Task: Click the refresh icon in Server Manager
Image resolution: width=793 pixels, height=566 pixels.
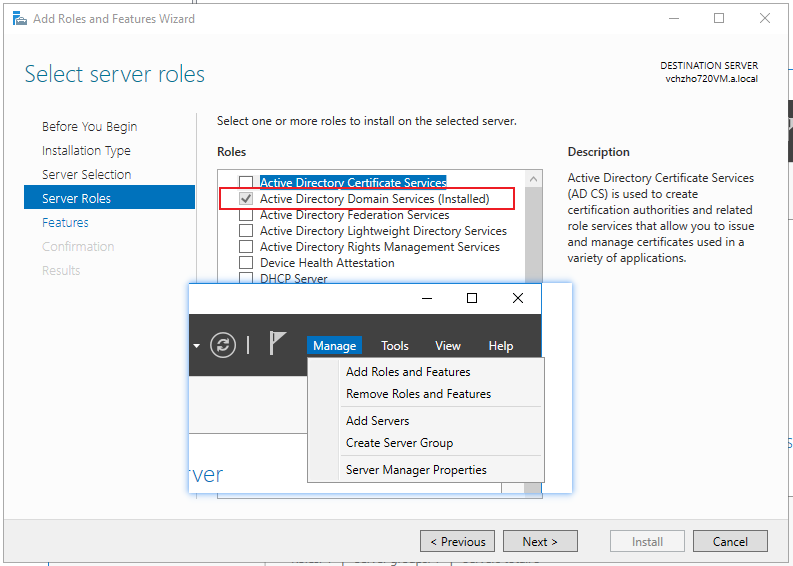Action: 223,345
